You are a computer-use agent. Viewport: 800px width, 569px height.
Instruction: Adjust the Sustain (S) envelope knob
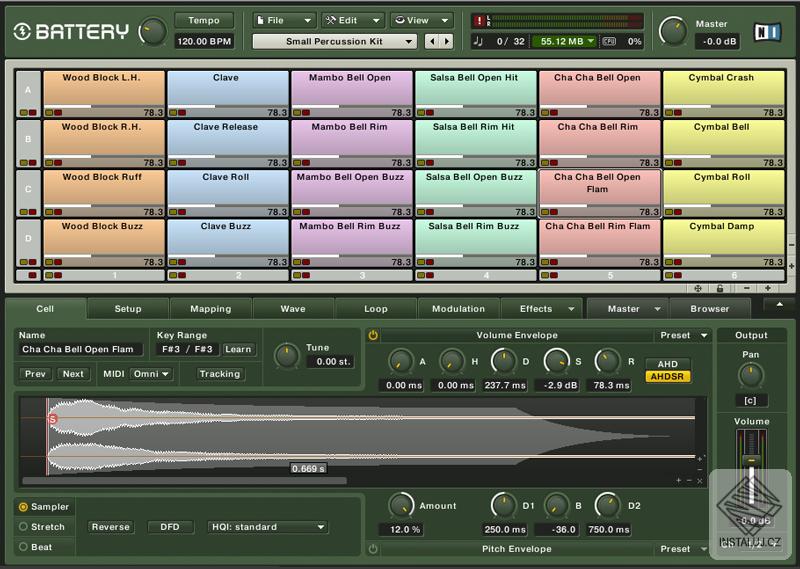[556, 361]
